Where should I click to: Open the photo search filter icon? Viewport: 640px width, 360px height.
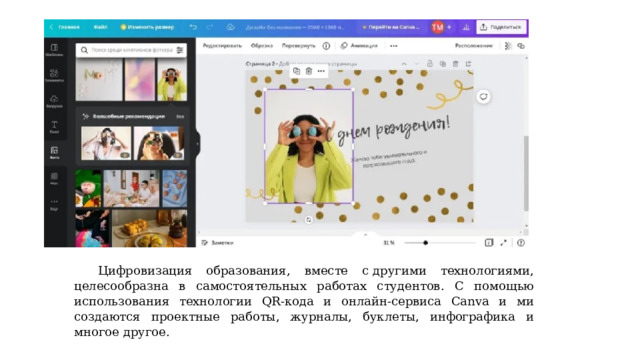[180, 50]
